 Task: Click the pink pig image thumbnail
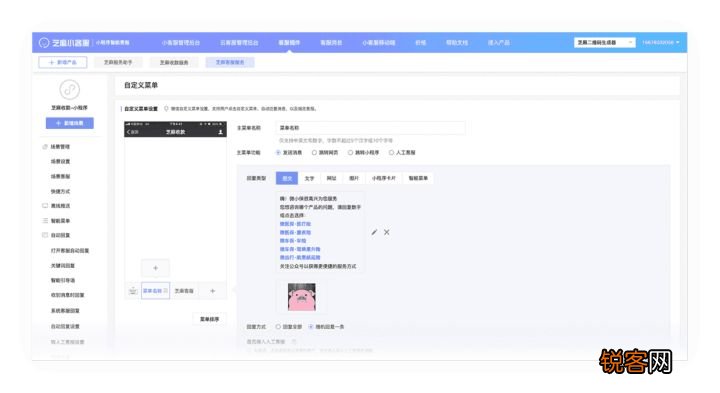point(302,297)
